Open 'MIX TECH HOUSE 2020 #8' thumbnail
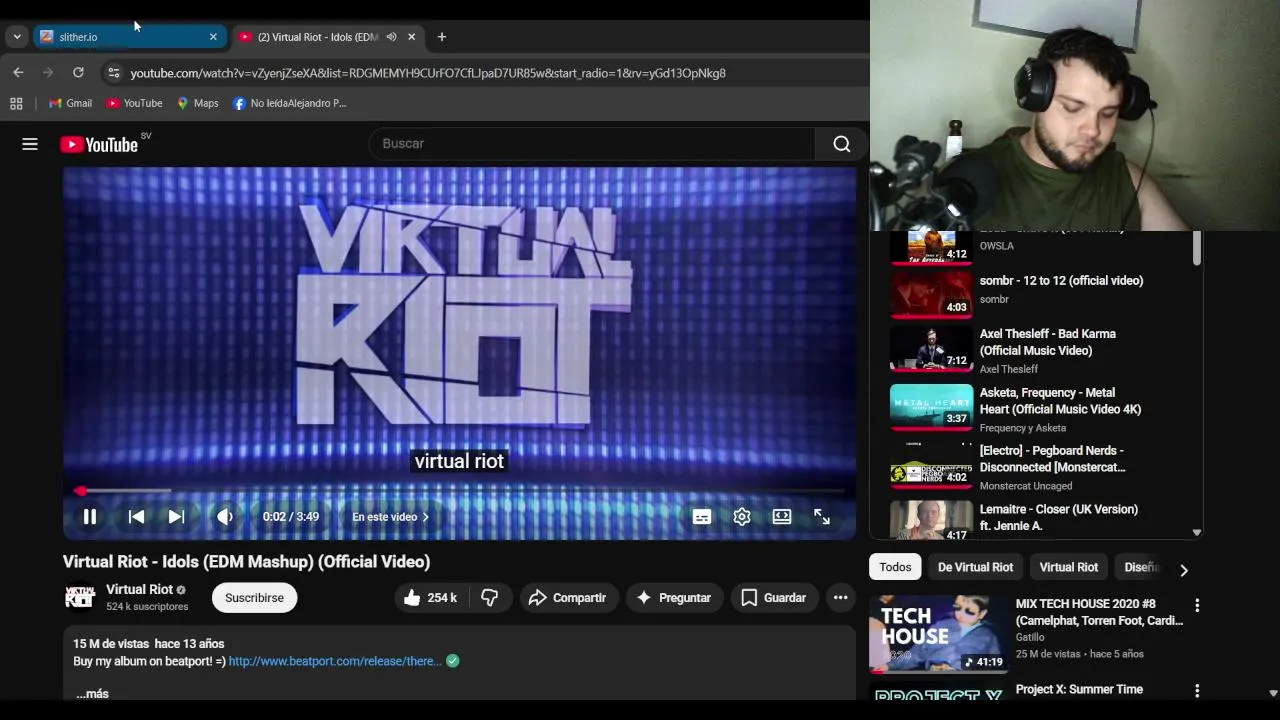 (x=938, y=634)
